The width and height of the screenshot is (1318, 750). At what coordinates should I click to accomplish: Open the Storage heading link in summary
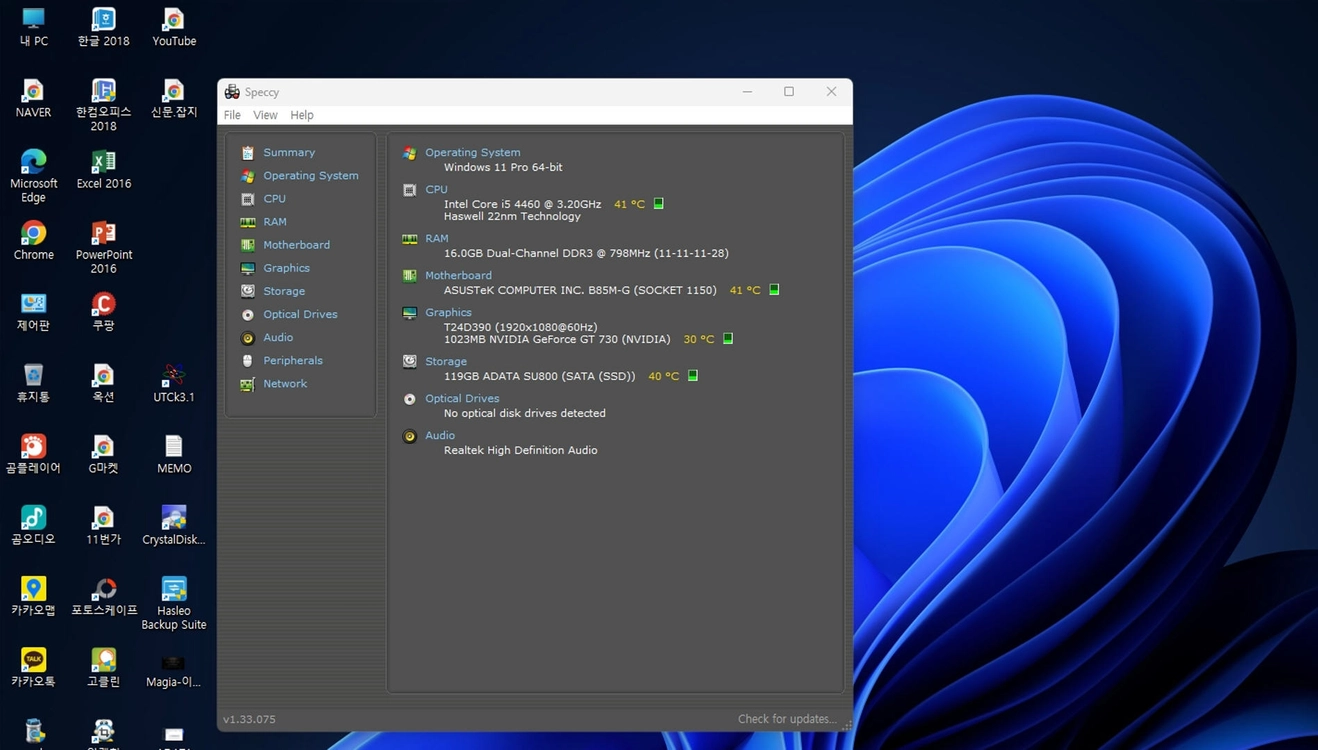tap(446, 362)
